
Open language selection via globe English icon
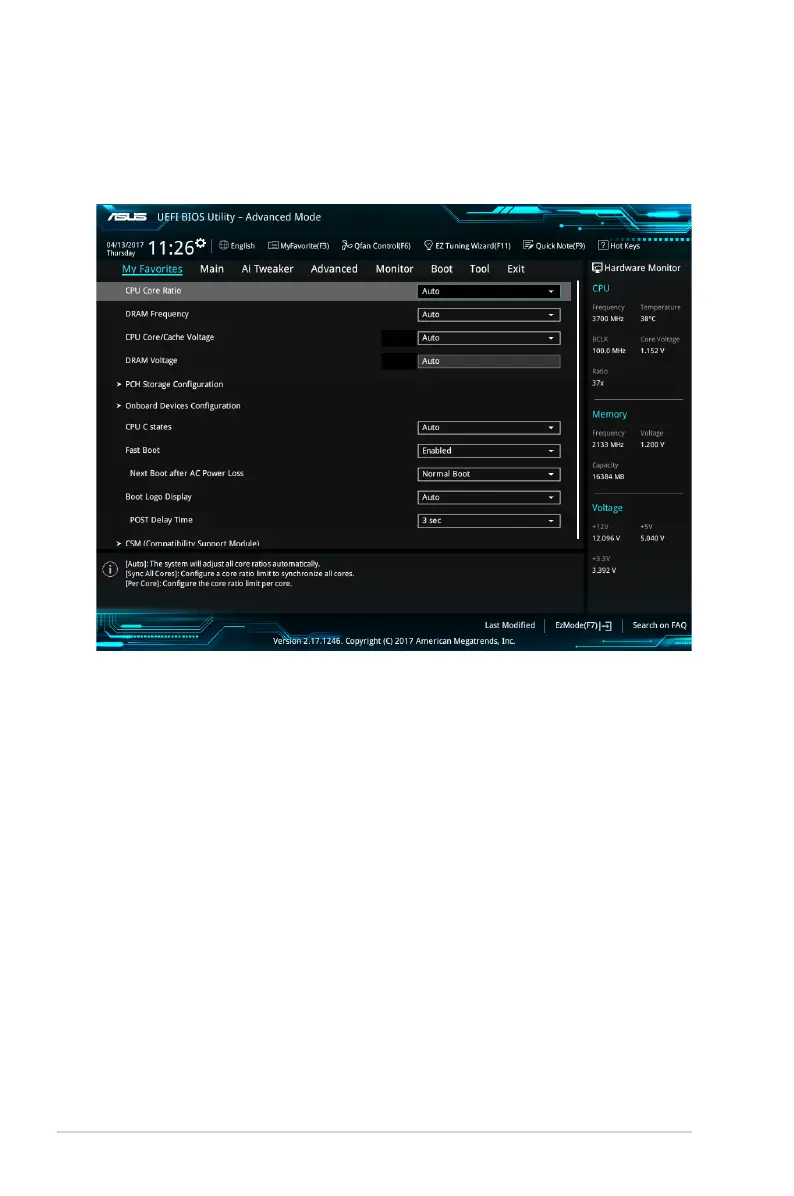pyautogui.click(x=237, y=246)
